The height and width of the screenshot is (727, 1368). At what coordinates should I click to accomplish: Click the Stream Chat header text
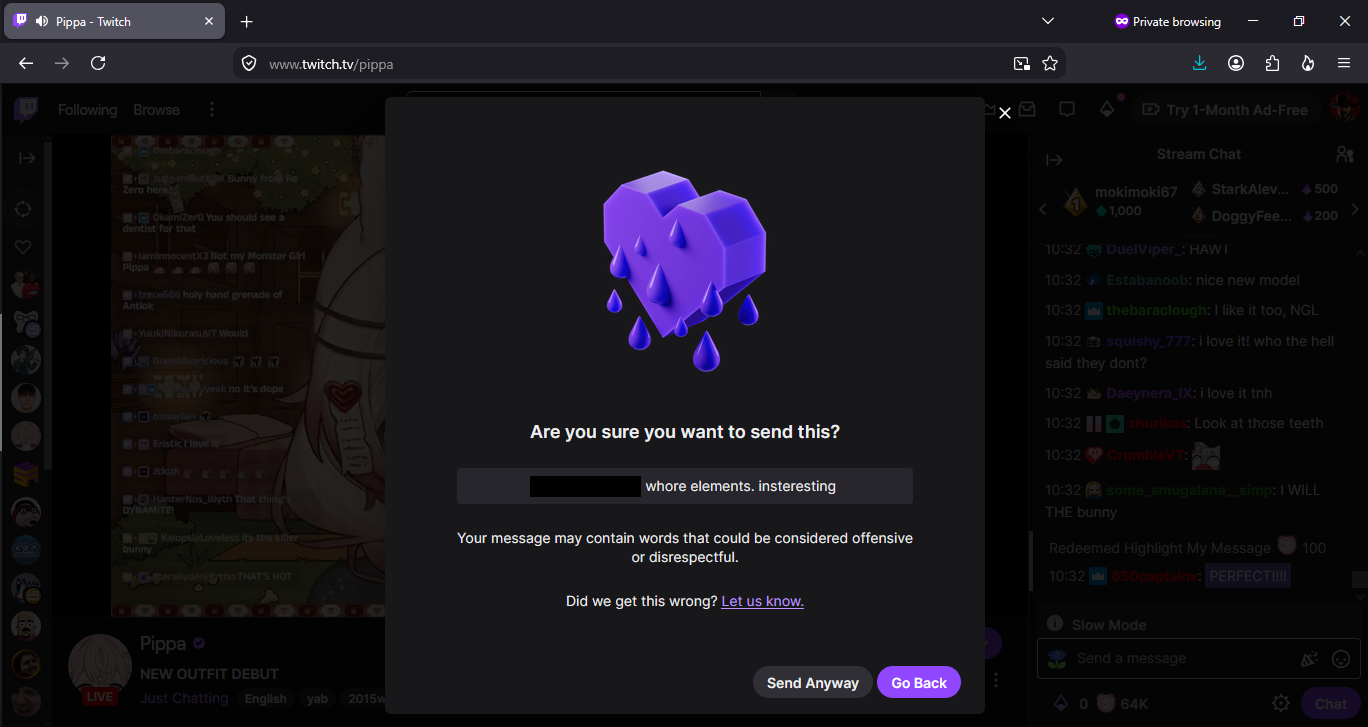coord(1198,154)
